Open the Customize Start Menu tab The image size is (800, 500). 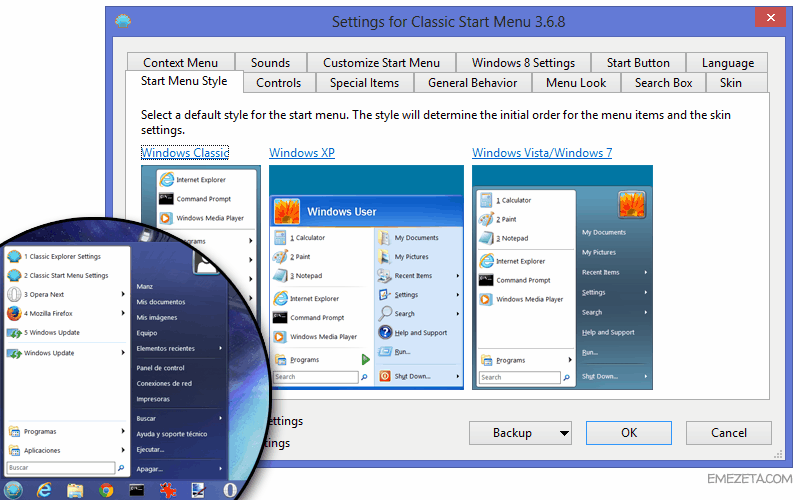tap(381, 62)
